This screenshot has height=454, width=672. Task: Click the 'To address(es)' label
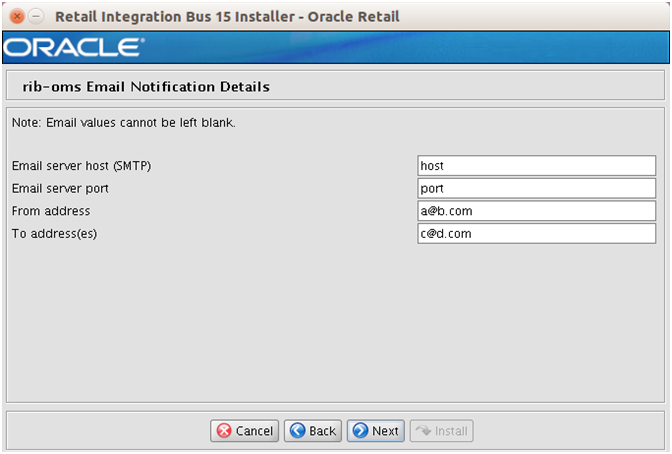tap(54, 234)
